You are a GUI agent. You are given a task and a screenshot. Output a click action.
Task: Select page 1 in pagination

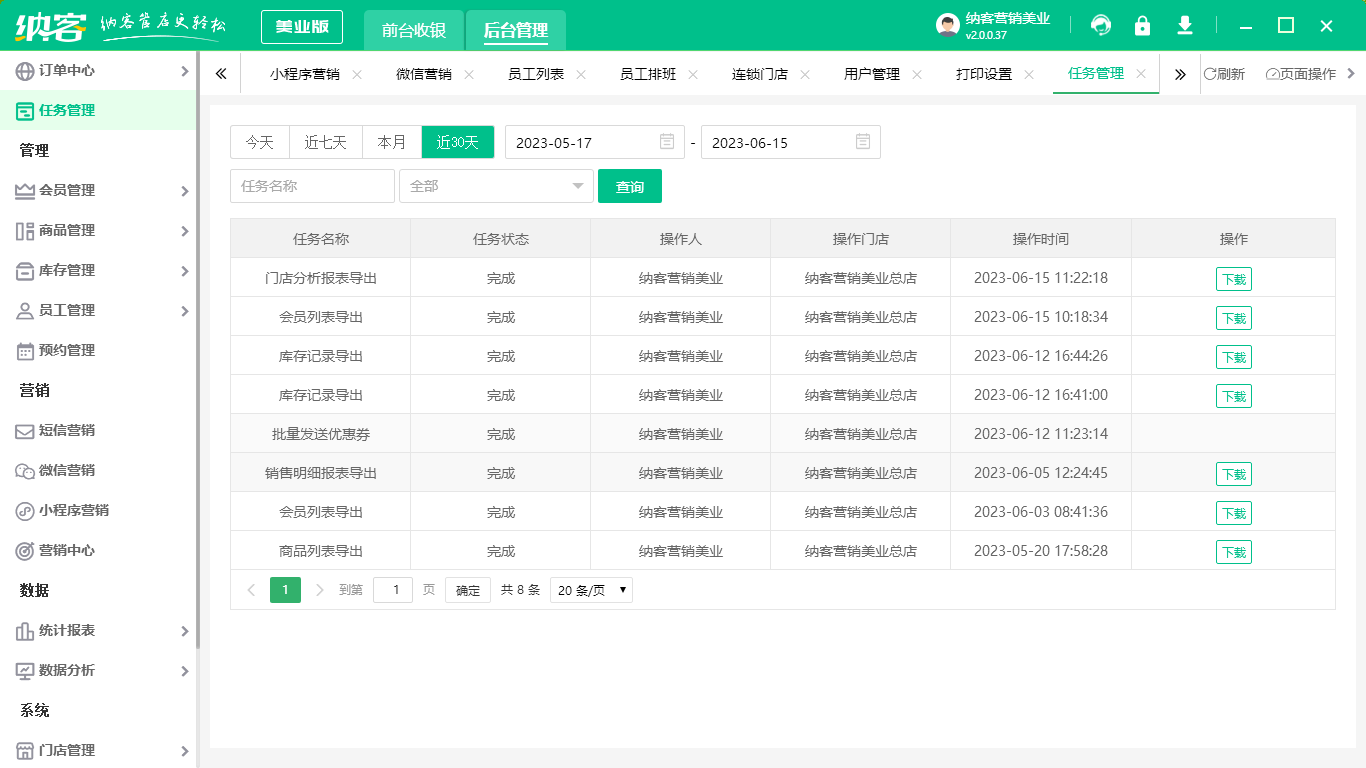tap(285, 590)
